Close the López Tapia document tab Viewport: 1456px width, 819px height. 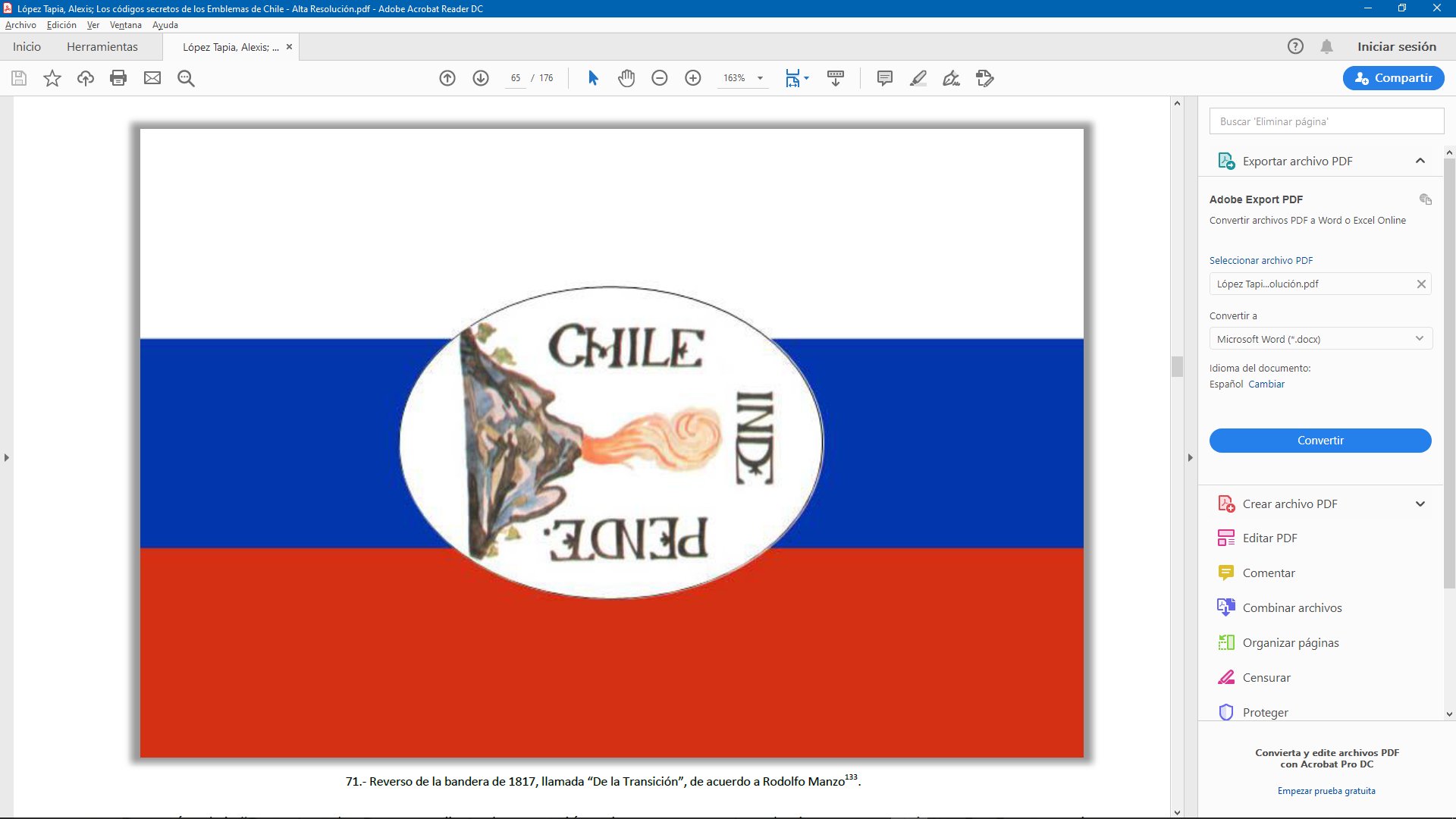pyautogui.click(x=289, y=47)
